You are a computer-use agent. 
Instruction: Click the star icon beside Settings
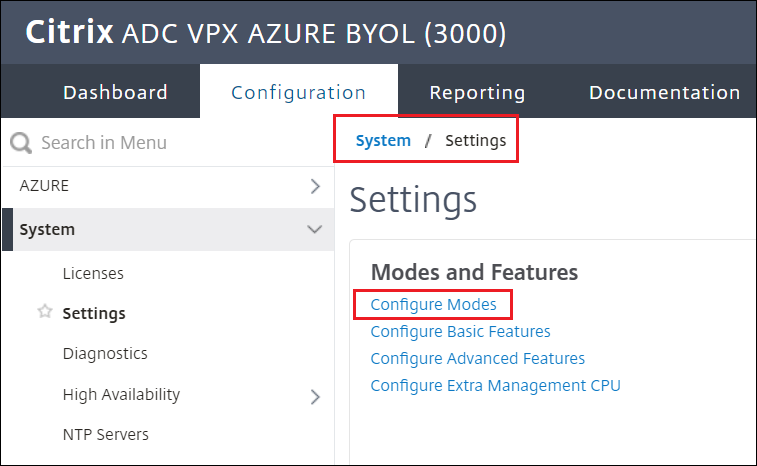(44, 313)
